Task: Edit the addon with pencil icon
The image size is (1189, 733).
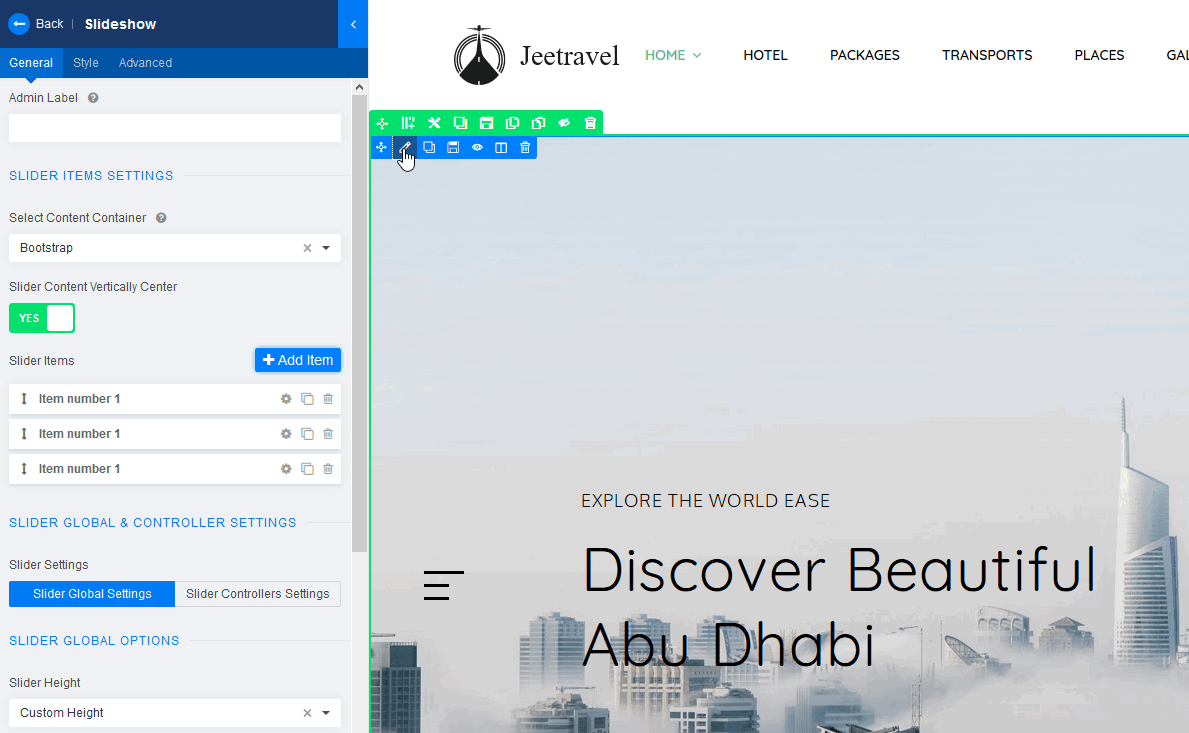Action: coord(405,148)
